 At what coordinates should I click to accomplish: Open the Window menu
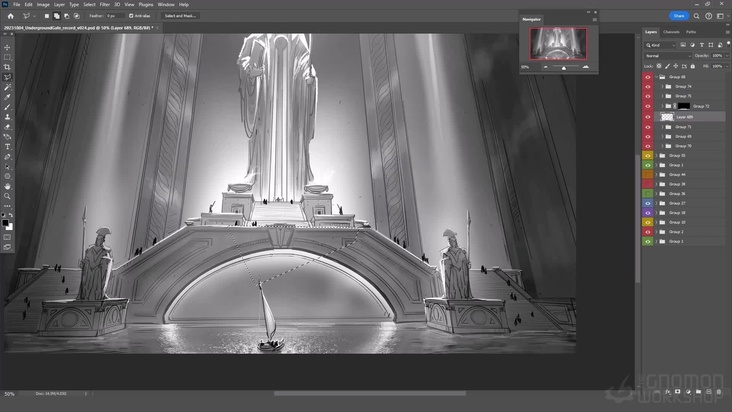[166, 4]
